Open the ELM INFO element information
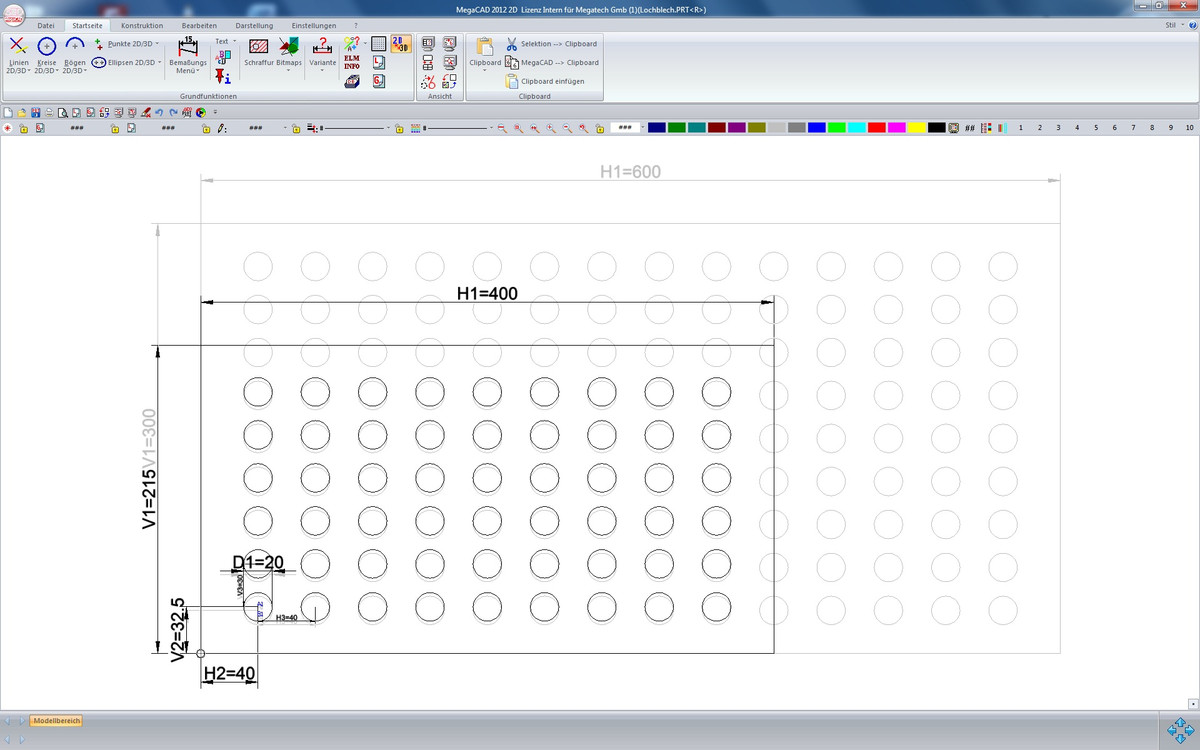The width and height of the screenshot is (1200, 750). [x=352, y=62]
